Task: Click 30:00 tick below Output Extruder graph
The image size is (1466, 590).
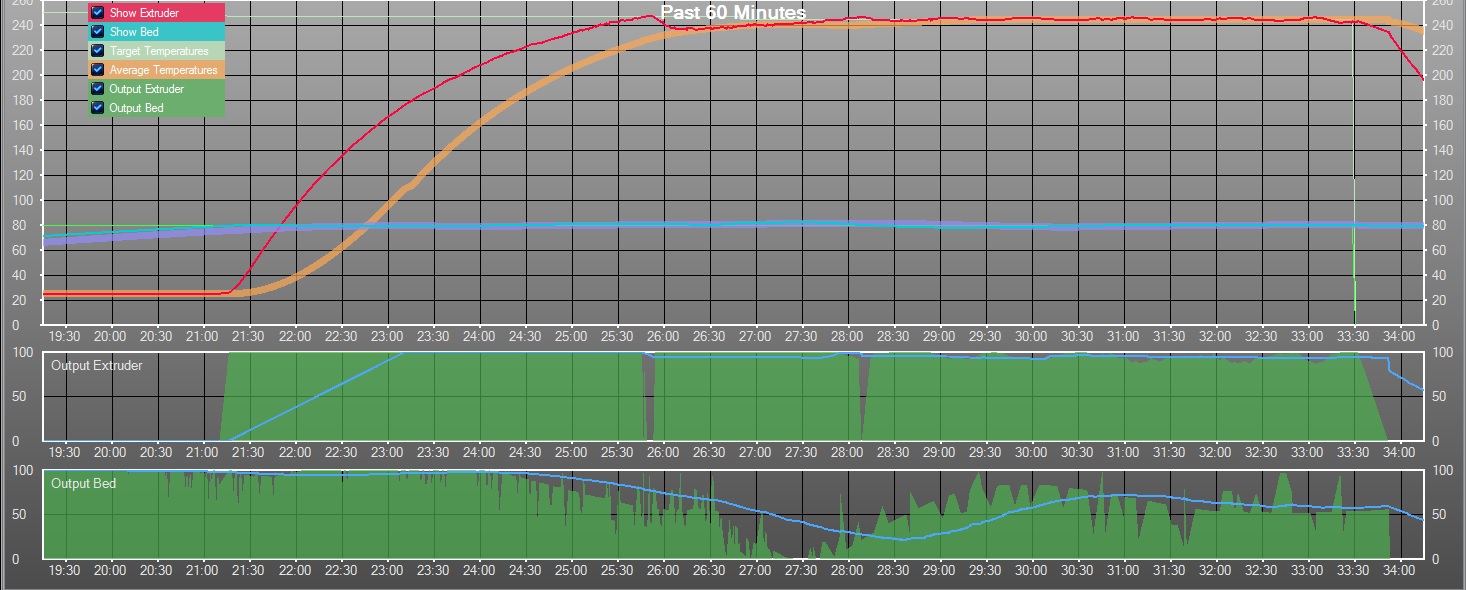Action: click(x=1031, y=453)
